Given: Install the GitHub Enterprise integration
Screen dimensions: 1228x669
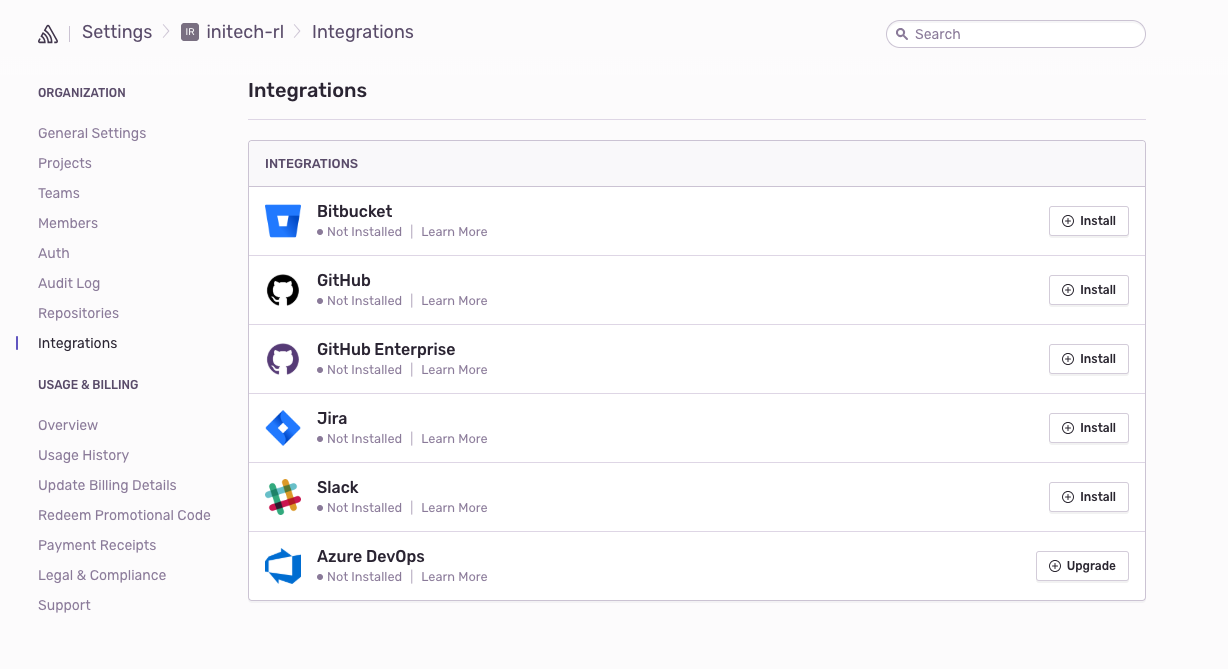Looking at the screenshot, I should (x=1089, y=359).
